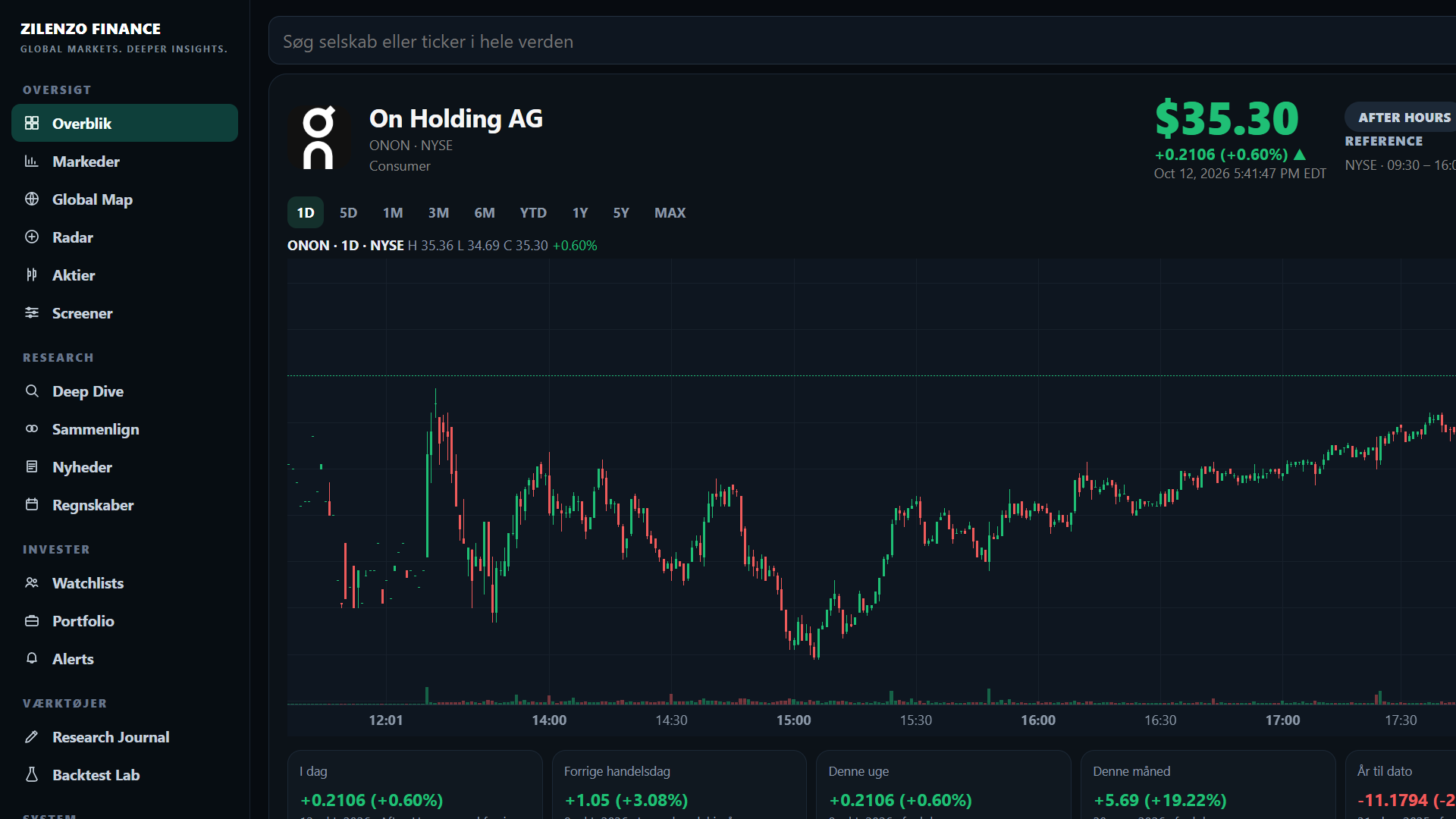This screenshot has width=1456, height=819.
Task: Click the 'Forrige handelsdag' performance card
Action: pos(679,785)
